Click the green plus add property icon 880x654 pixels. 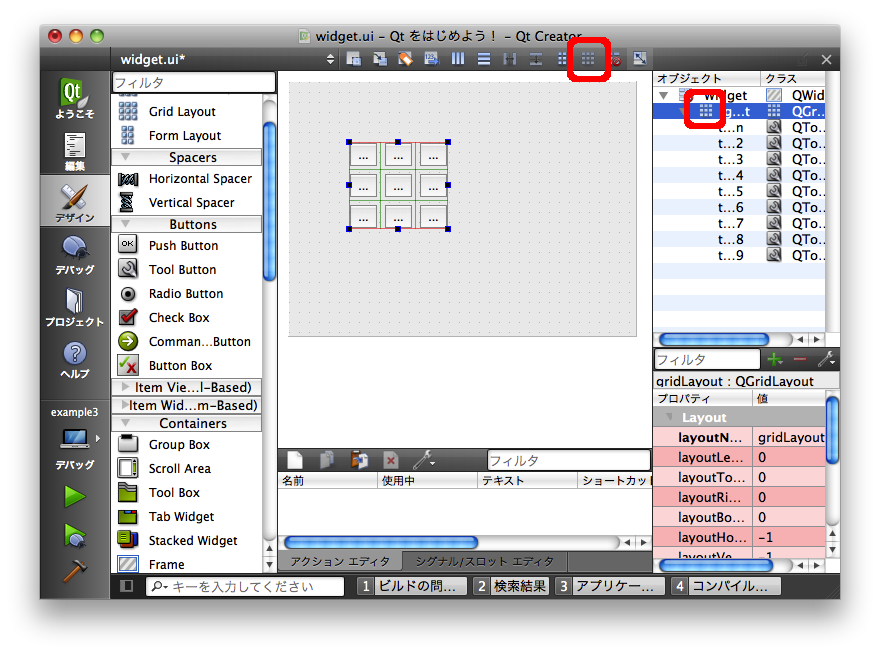[x=774, y=359]
